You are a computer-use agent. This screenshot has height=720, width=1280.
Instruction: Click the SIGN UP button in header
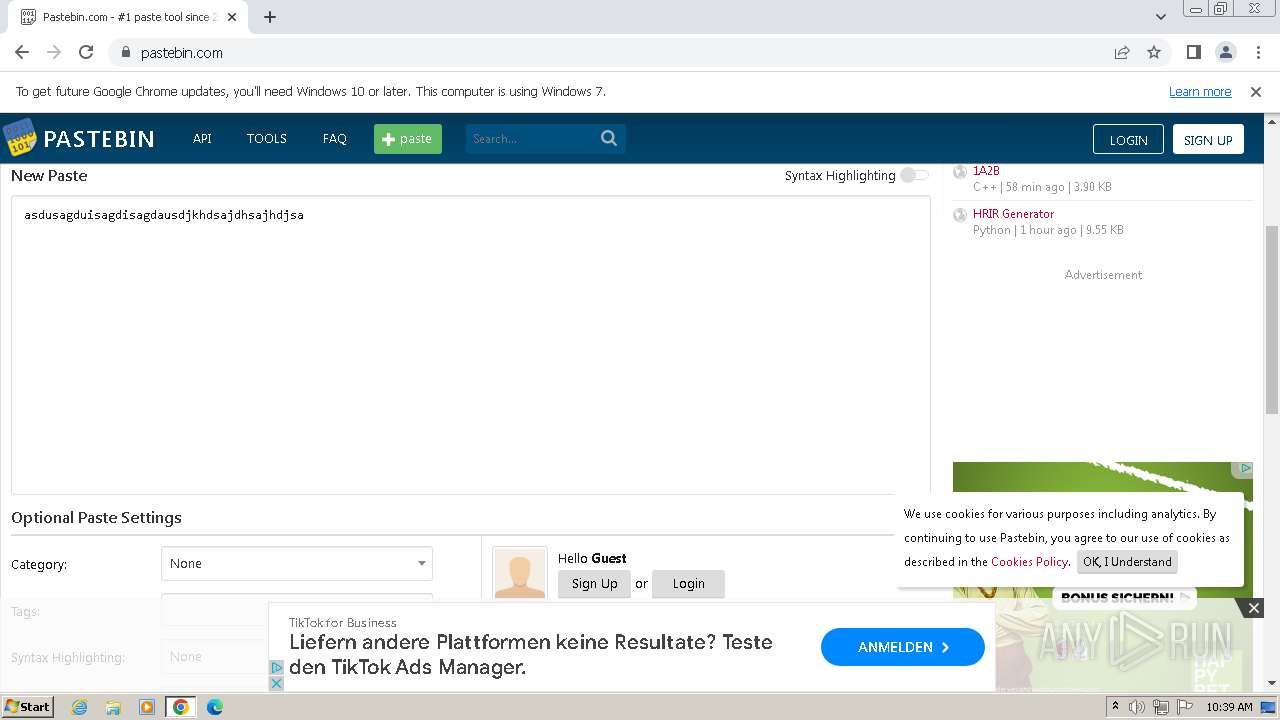pos(1208,140)
